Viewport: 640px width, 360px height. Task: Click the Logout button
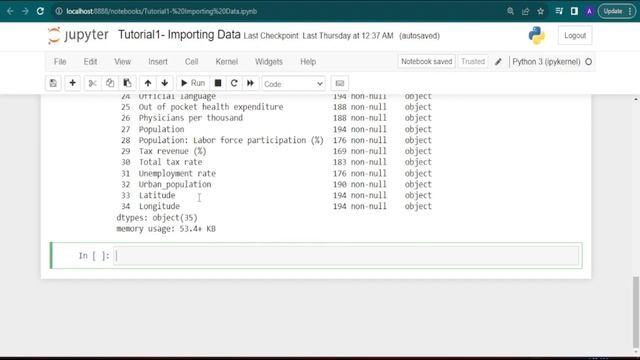(x=575, y=36)
